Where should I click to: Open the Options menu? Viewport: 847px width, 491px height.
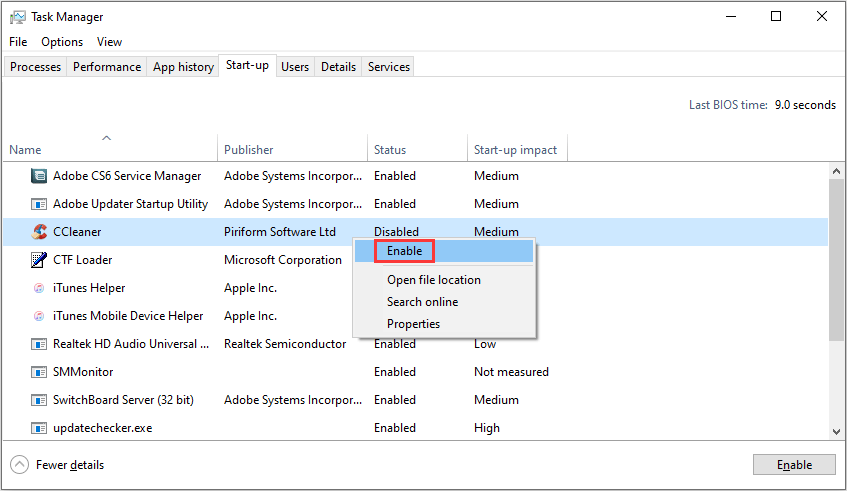pos(62,42)
